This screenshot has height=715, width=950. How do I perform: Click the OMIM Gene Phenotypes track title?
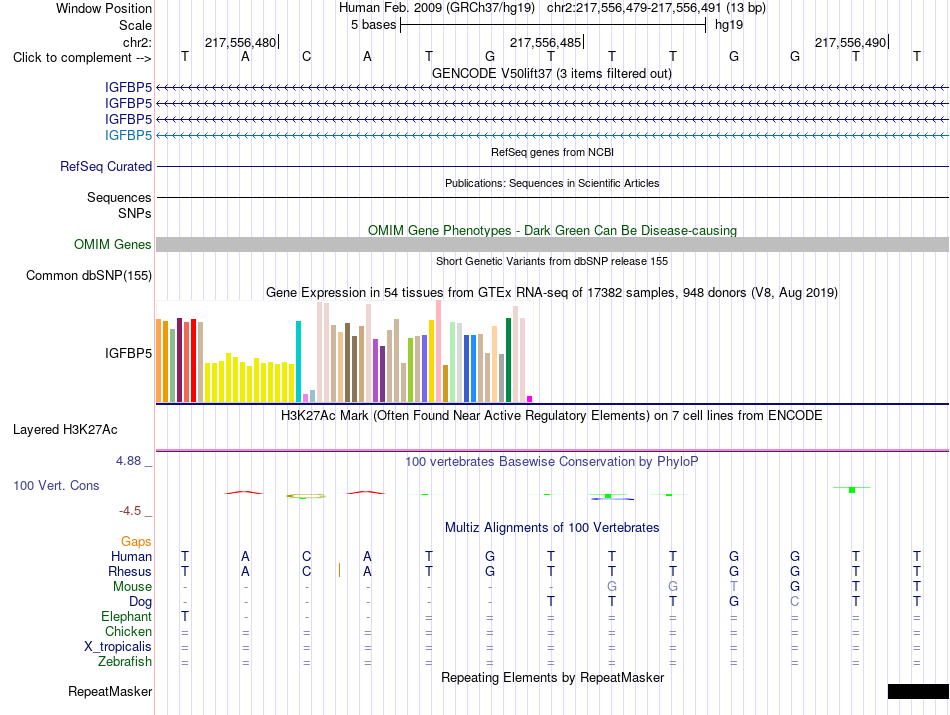(x=553, y=230)
